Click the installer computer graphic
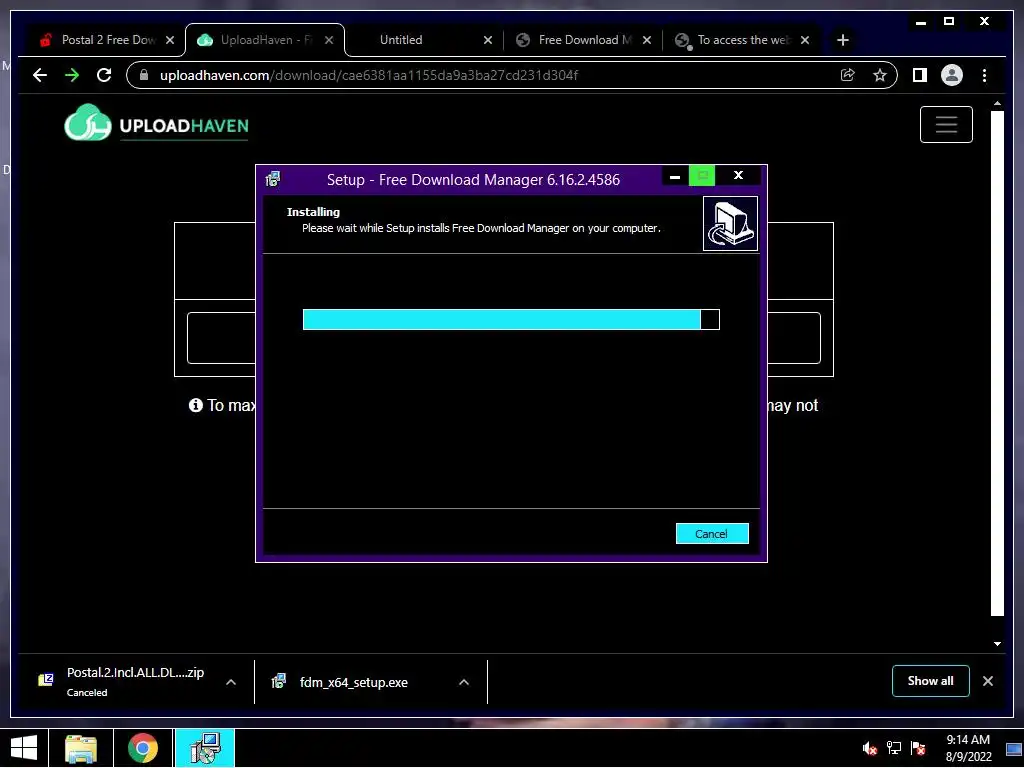1024x768 pixels. 730,223
